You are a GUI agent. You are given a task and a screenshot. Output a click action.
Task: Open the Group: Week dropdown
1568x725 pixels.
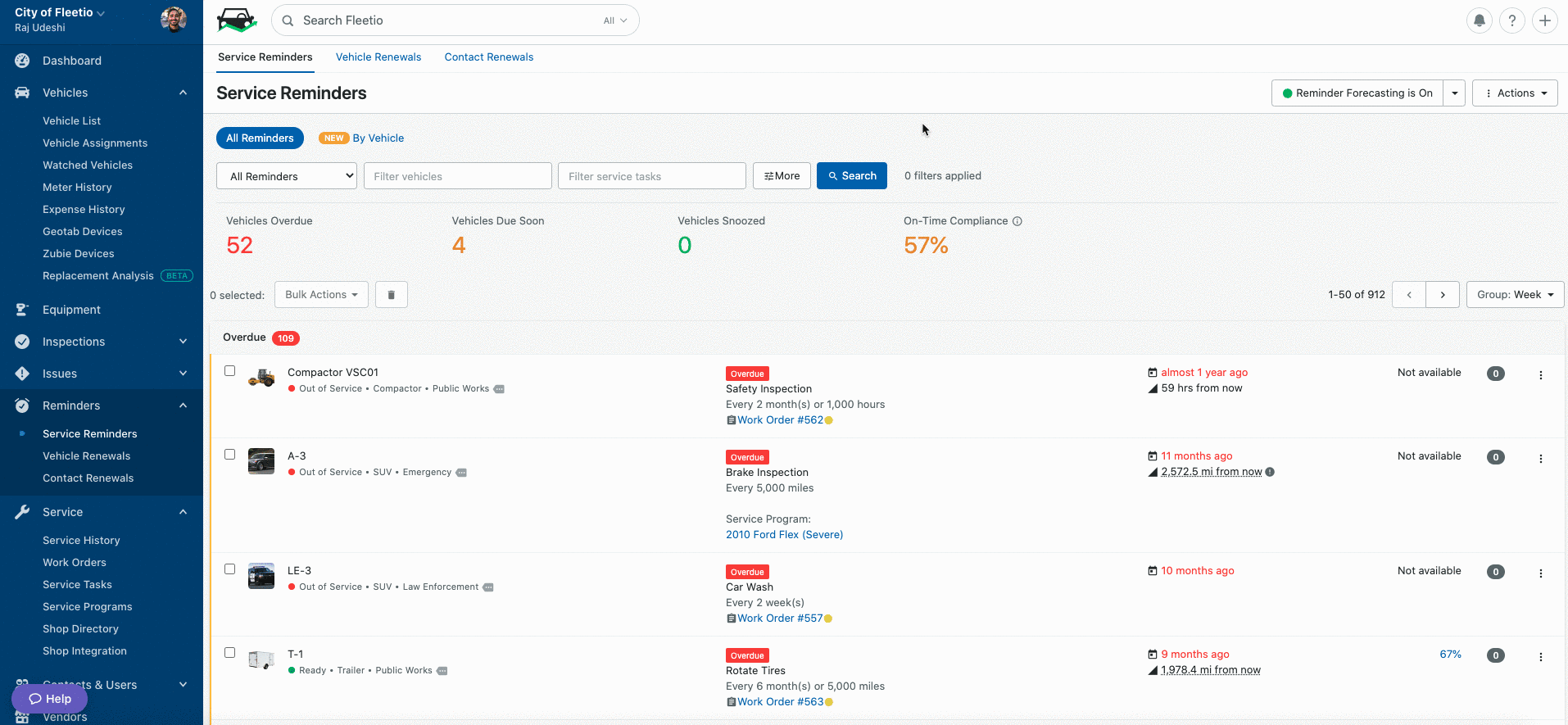[1515, 295]
